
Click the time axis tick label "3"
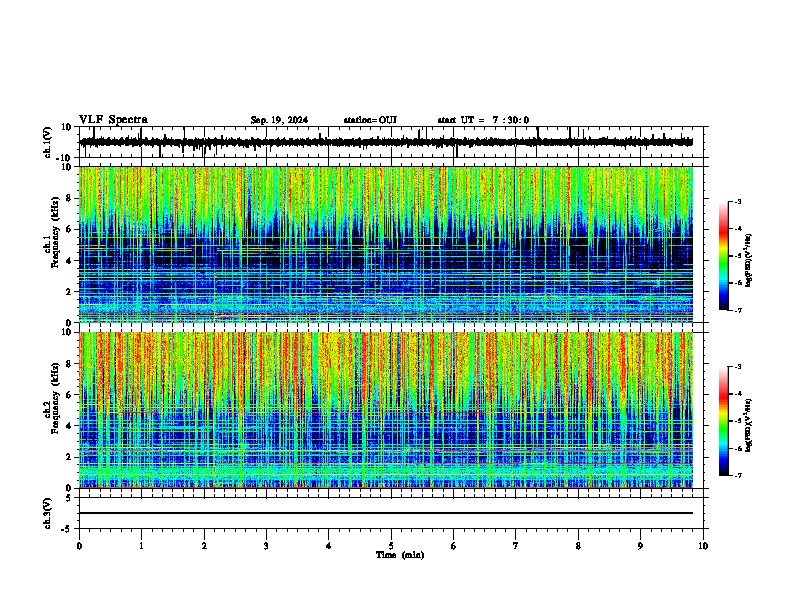coord(266,546)
